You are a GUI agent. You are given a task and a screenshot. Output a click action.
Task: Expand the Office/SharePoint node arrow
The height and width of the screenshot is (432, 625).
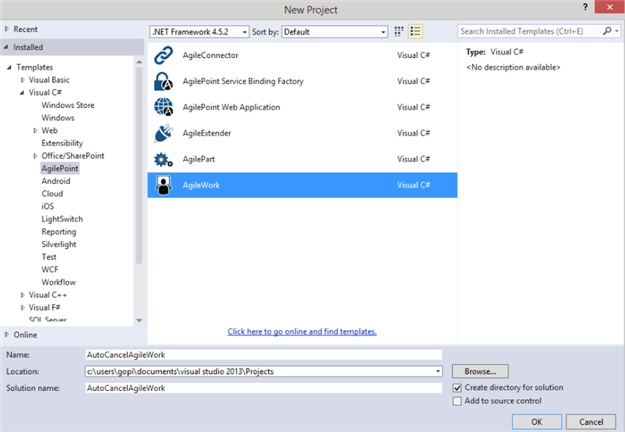[x=35, y=156]
